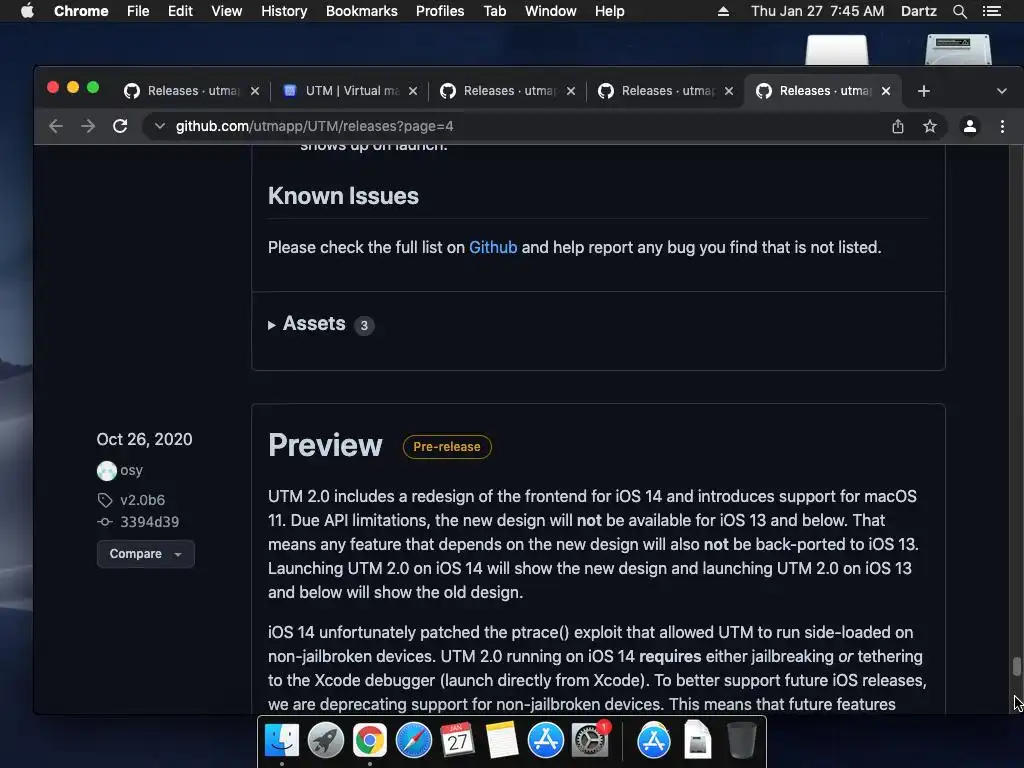Image resolution: width=1024 pixels, height=768 pixels.
Task: Click the page vertical scrollbar thumb
Action: click(1016, 667)
